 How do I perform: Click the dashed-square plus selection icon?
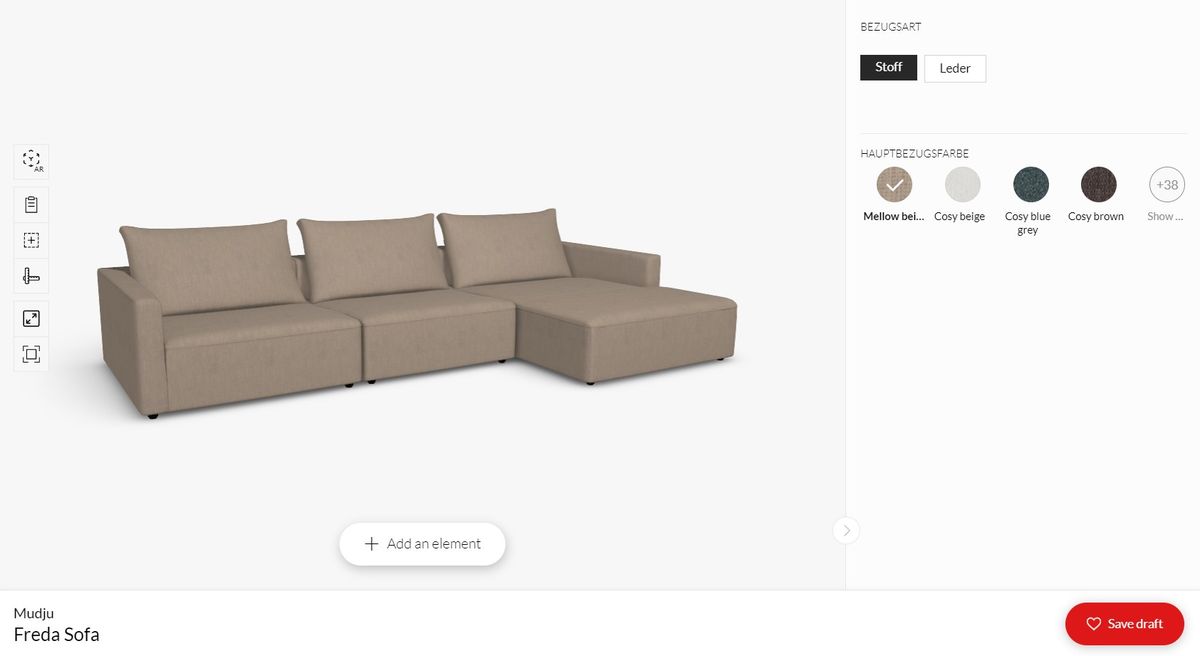(31, 240)
